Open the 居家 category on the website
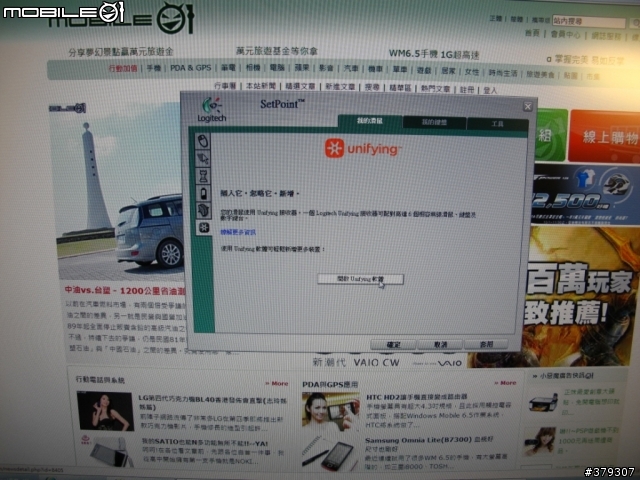This screenshot has height=480, width=640. [448, 71]
